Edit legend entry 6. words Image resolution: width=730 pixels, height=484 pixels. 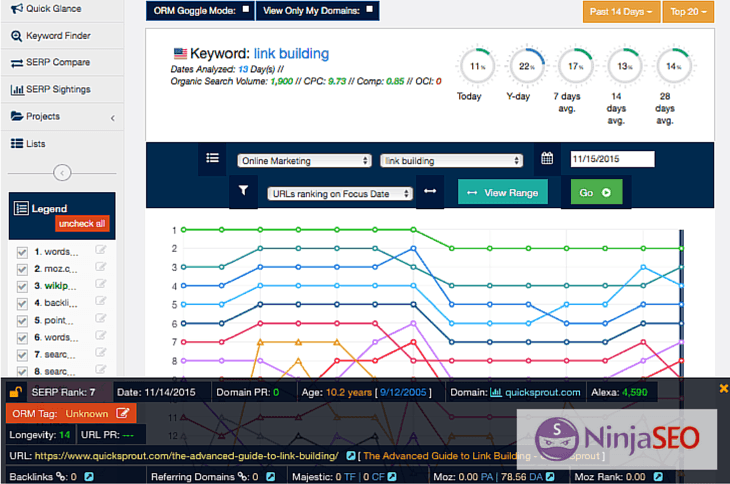tap(101, 336)
